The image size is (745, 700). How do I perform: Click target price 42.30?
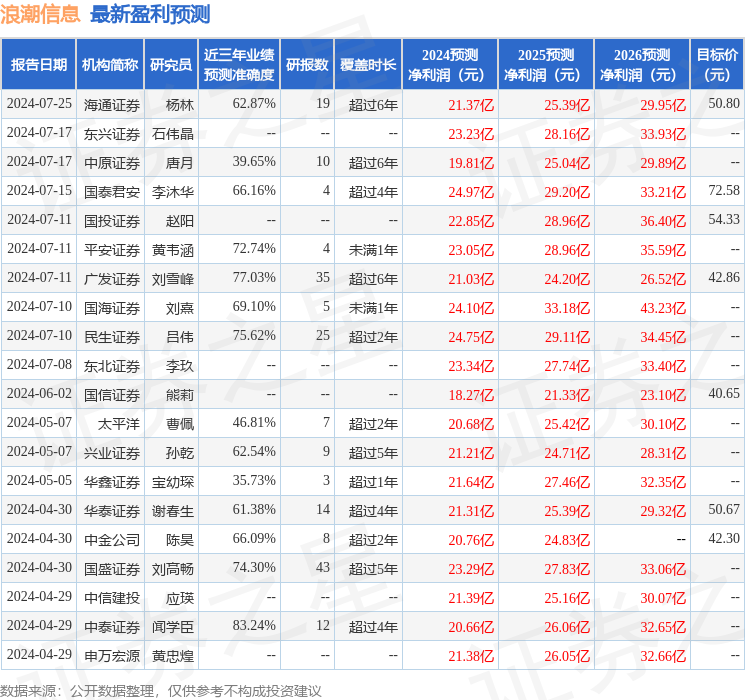point(724,538)
